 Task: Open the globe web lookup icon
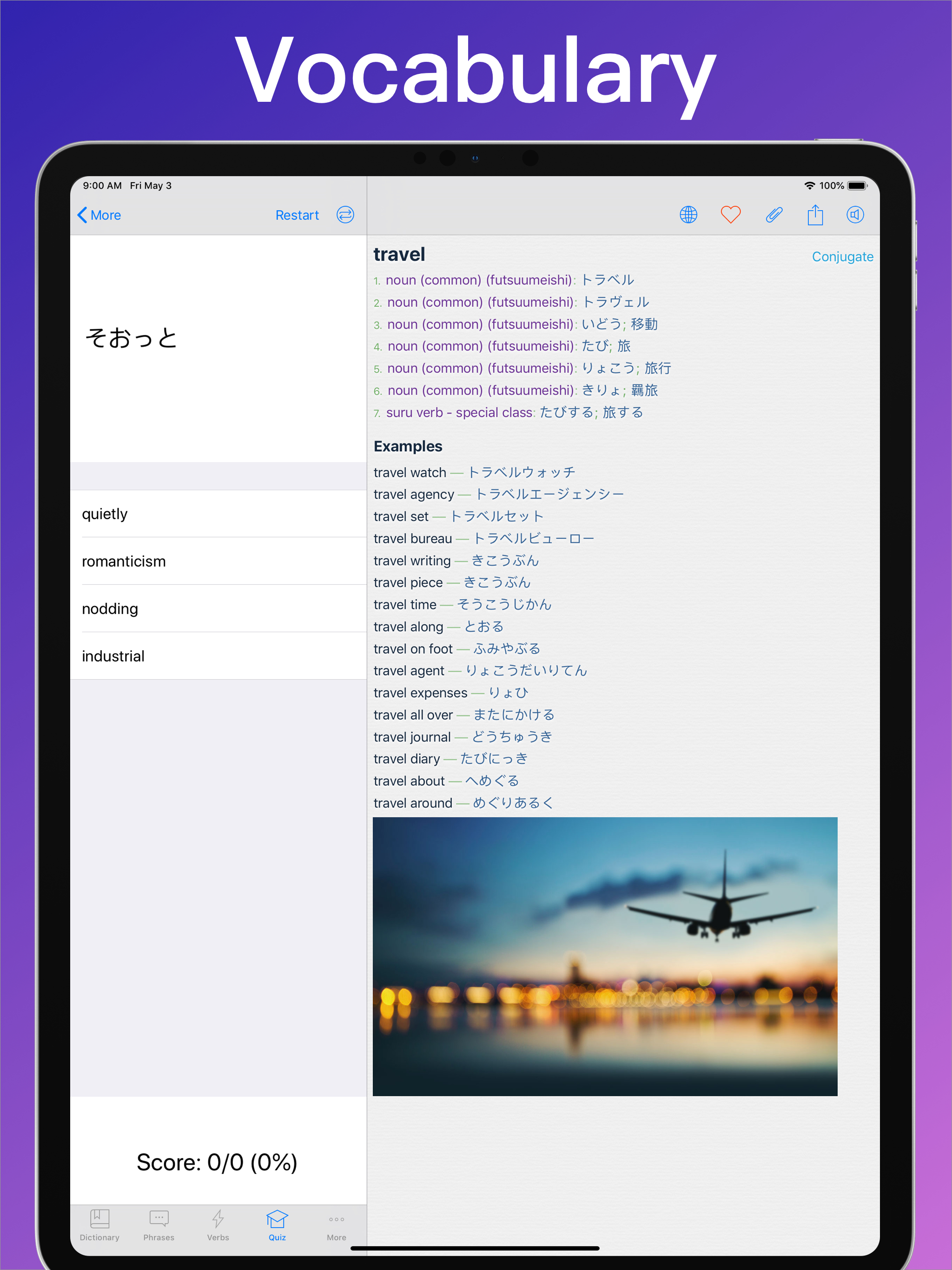[688, 215]
